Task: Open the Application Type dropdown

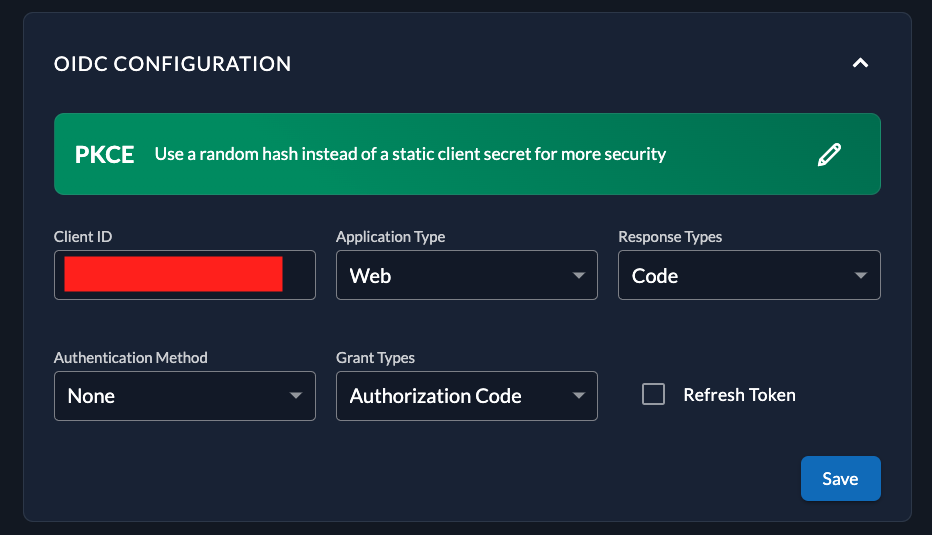Action: [467, 275]
